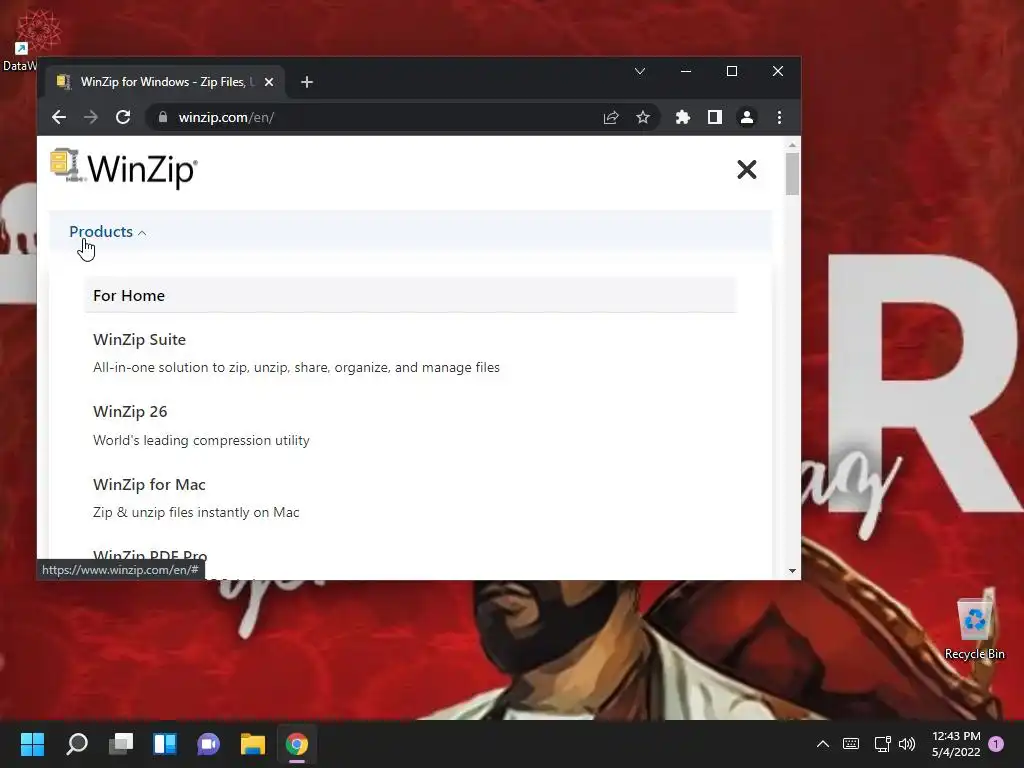This screenshot has height=768, width=1024.
Task: Open Chrome's three-dot menu
Action: (779, 118)
